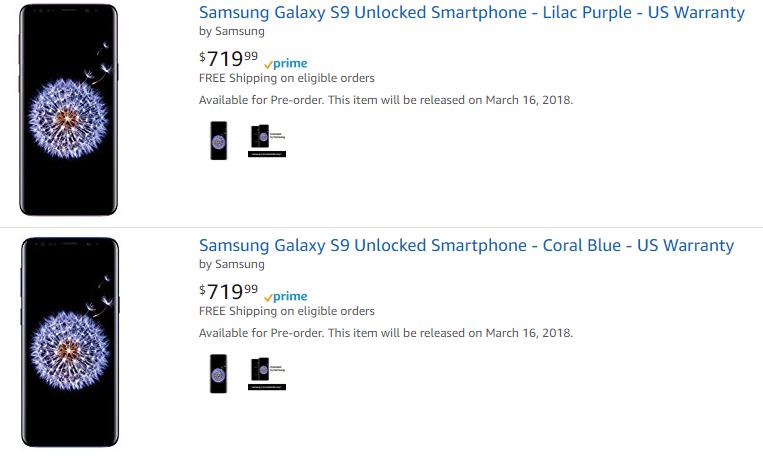Open the Galaxy S9 Coral Blue product title
Screen dimensions: 763x457
(466, 246)
